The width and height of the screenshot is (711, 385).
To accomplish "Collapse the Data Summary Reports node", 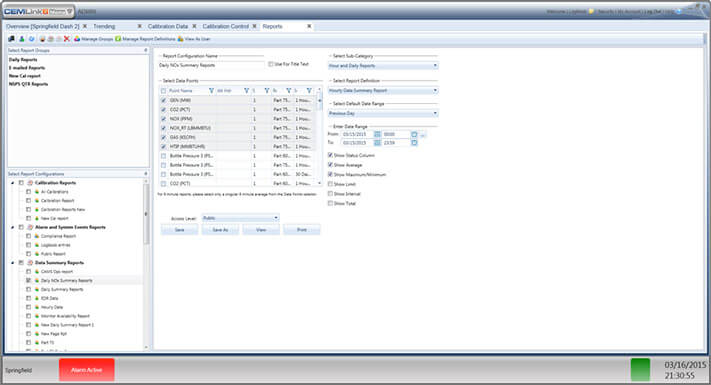I will (x=13, y=263).
